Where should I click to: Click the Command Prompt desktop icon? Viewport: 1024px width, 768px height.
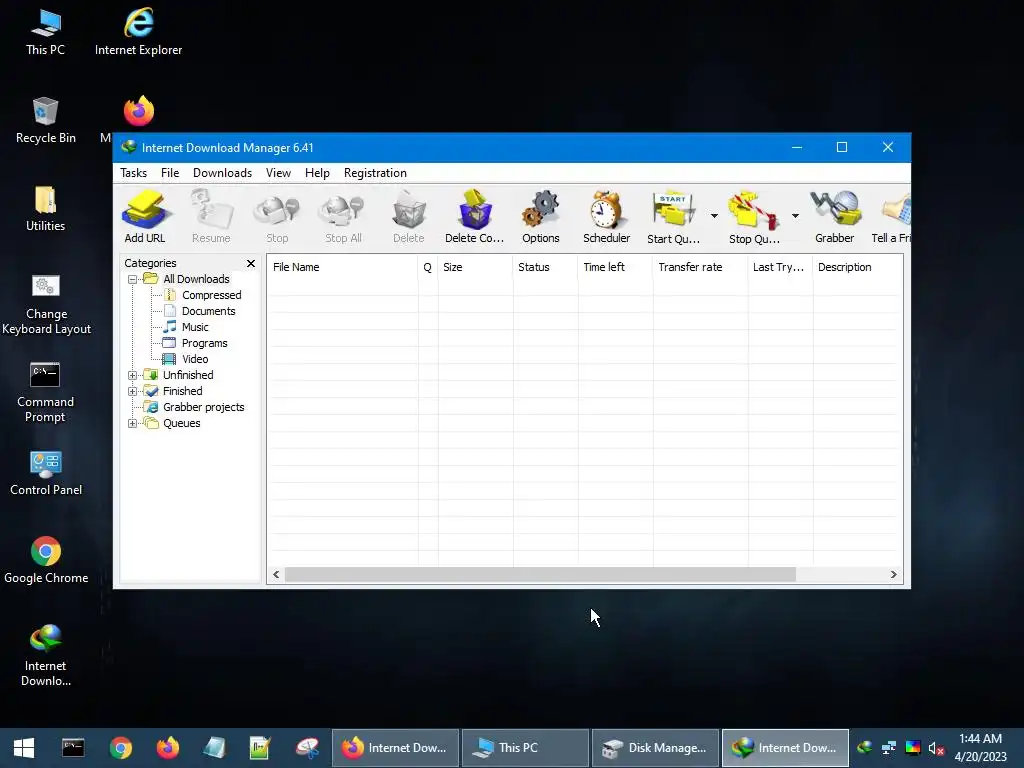tap(45, 392)
